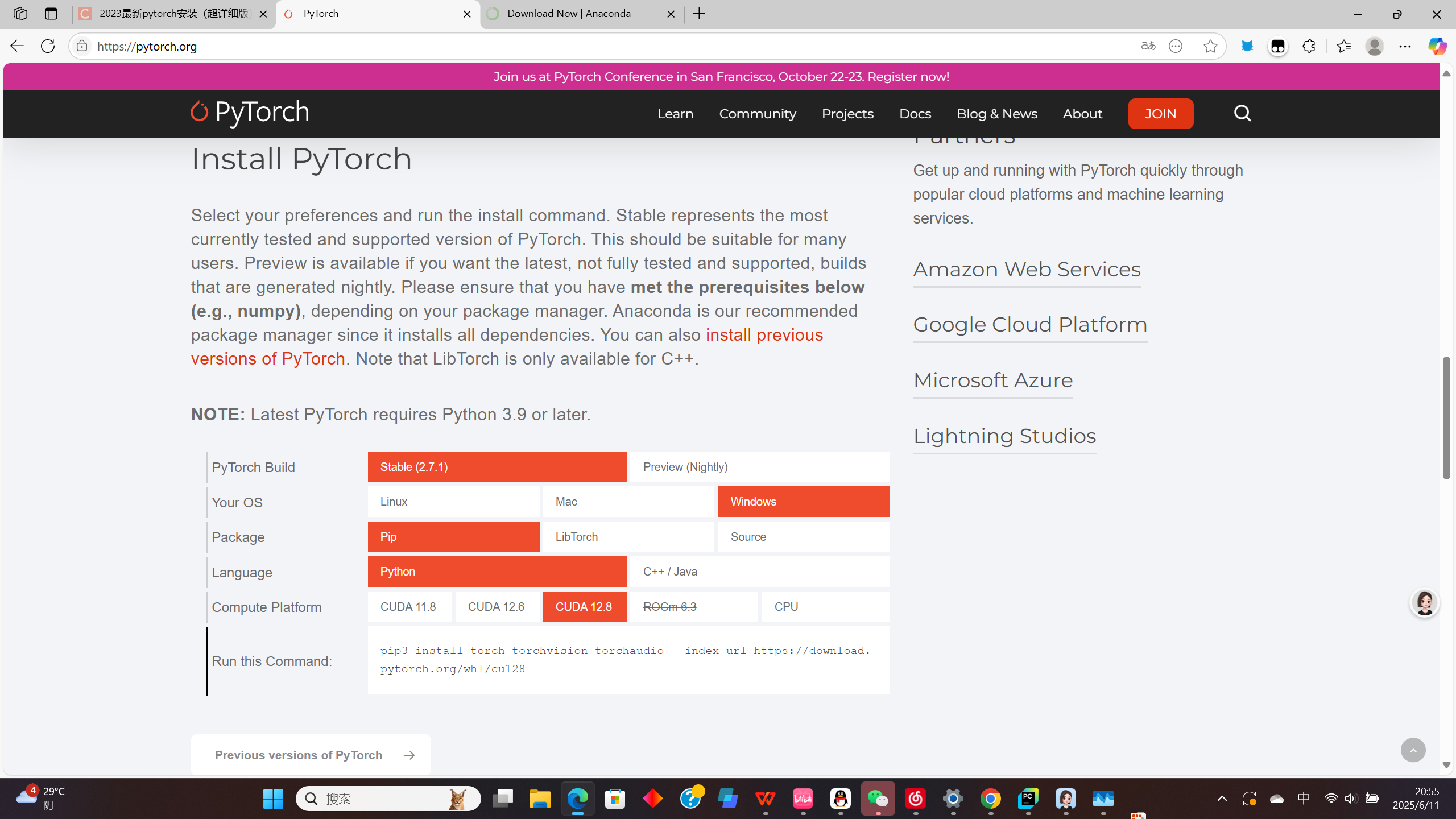1456x819 pixels.
Task: Select CUDA 12.6 compute platform
Action: [x=497, y=607]
